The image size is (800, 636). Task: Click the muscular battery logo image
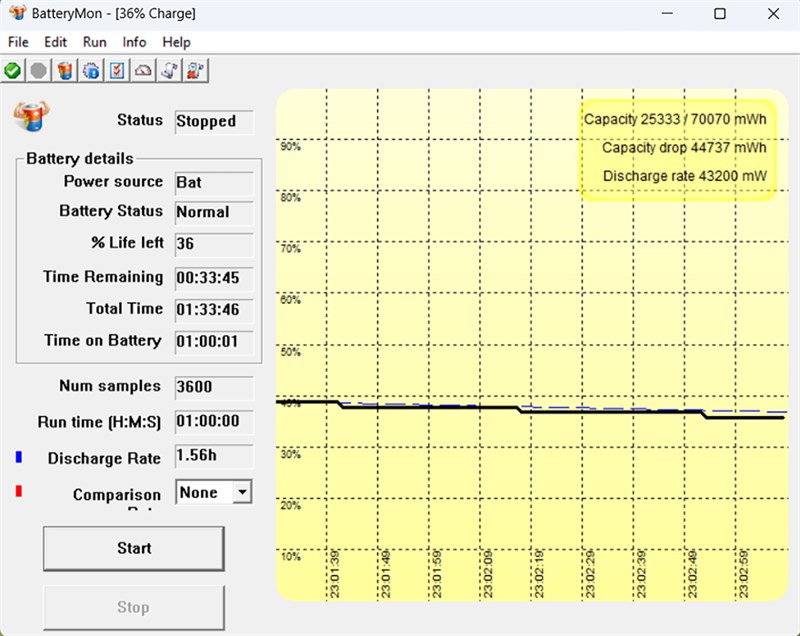[x=32, y=116]
